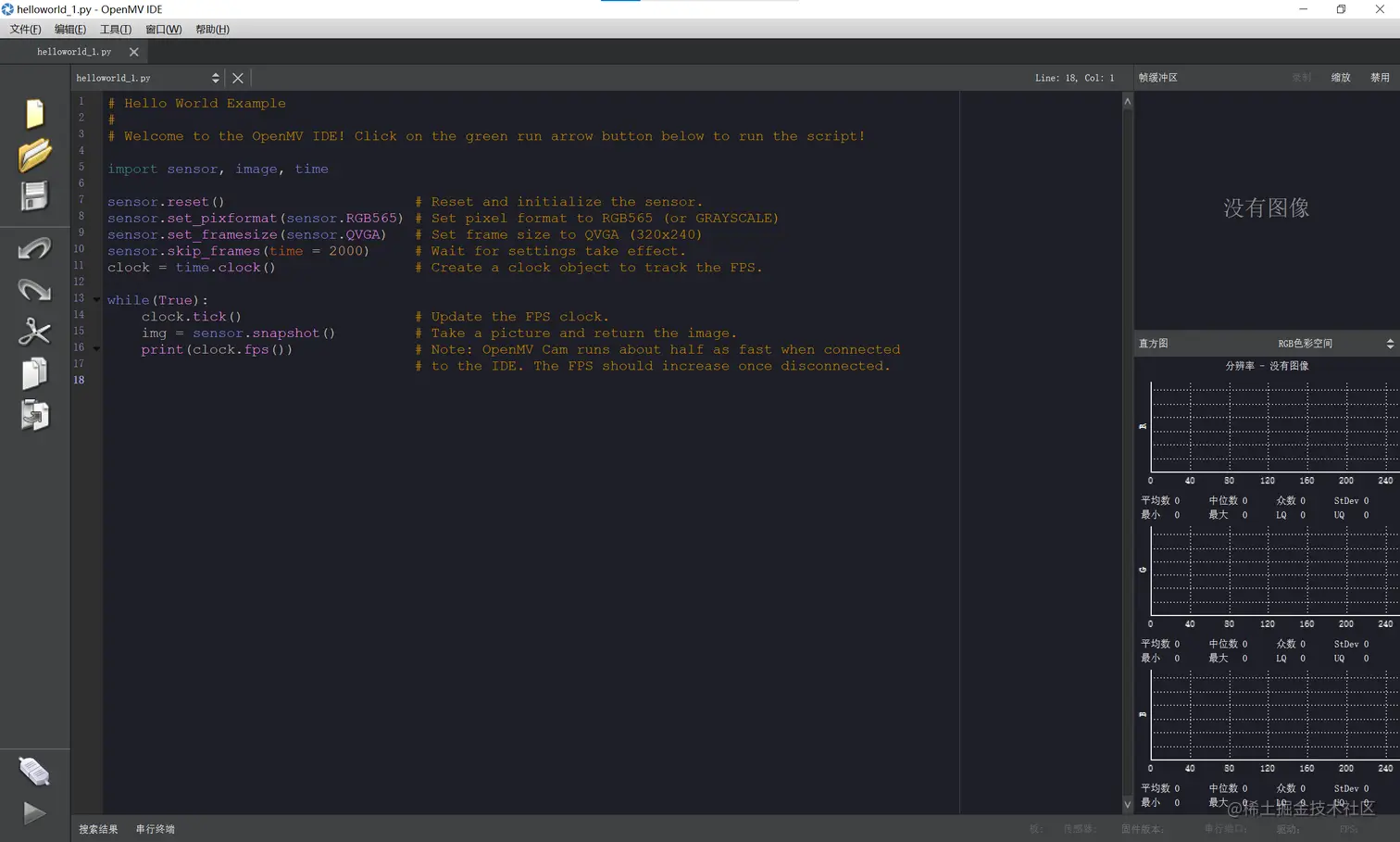Click sensor.skip_frames(time = 2000) code
Viewport: 1400px width, 842px height.
(238, 251)
